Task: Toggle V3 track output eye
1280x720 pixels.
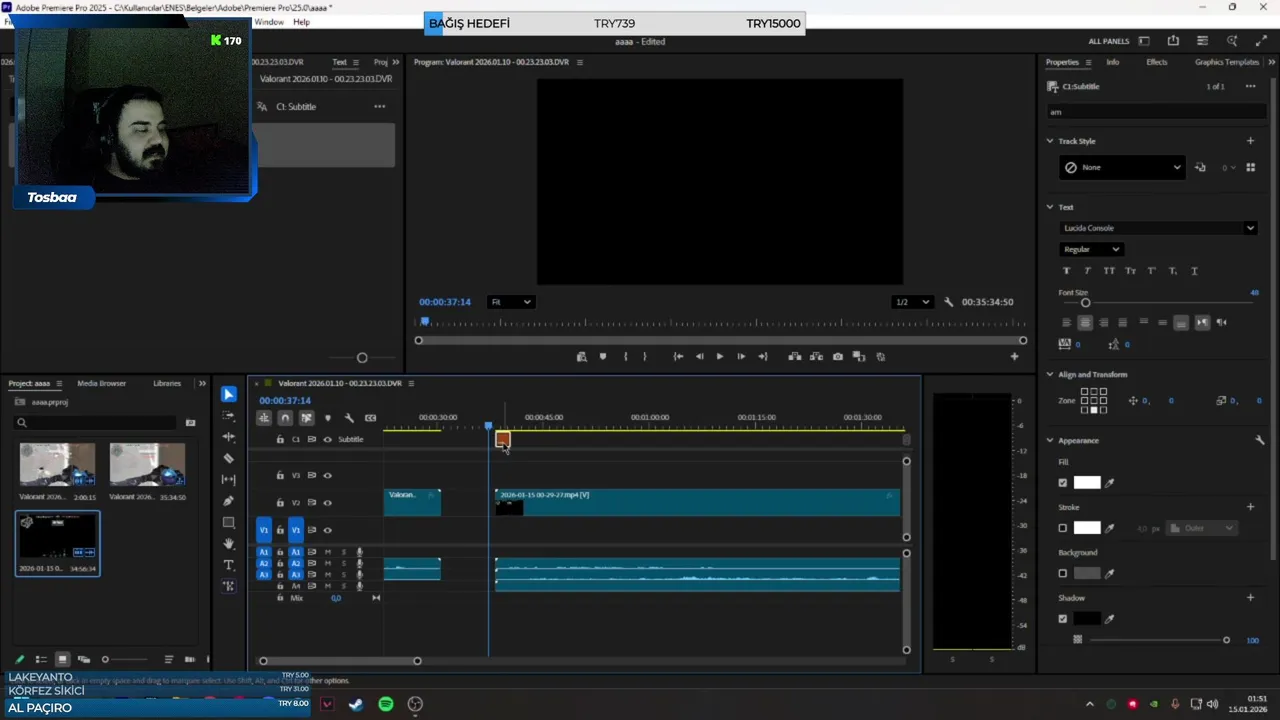Action: [x=327, y=476]
